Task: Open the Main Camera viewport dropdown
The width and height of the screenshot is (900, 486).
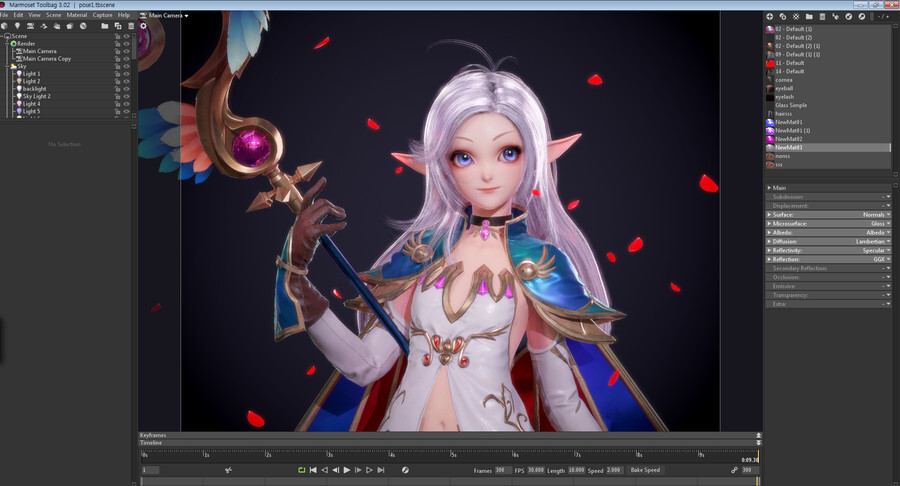Action: pos(165,15)
